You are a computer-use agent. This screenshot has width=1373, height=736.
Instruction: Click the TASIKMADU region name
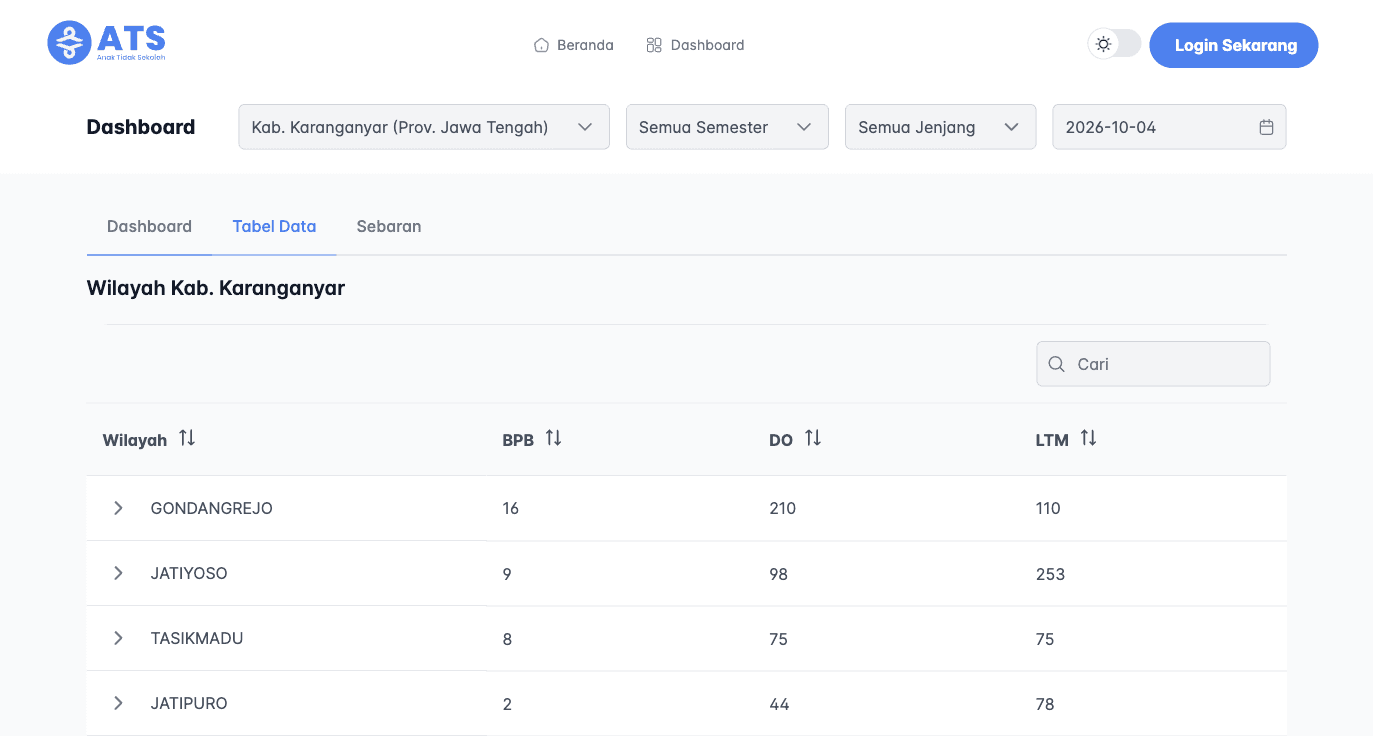point(197,638)
